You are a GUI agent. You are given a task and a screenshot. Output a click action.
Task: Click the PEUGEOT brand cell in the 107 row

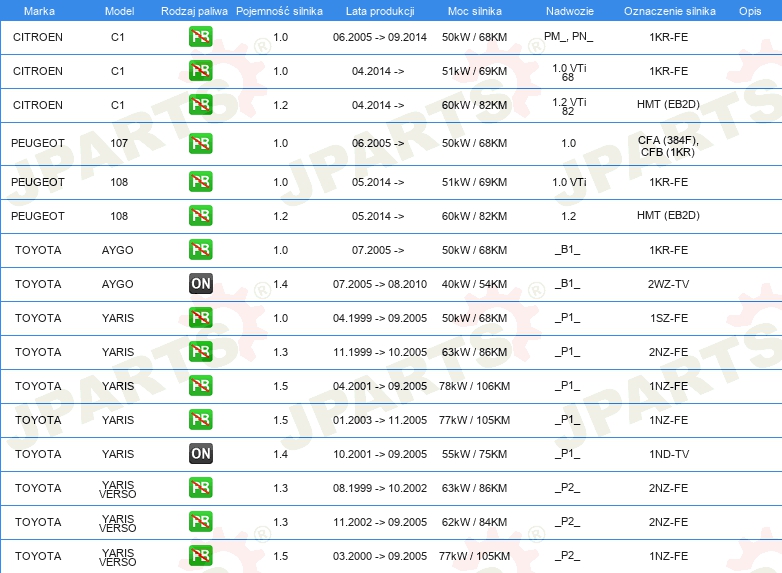click(38, 144)
